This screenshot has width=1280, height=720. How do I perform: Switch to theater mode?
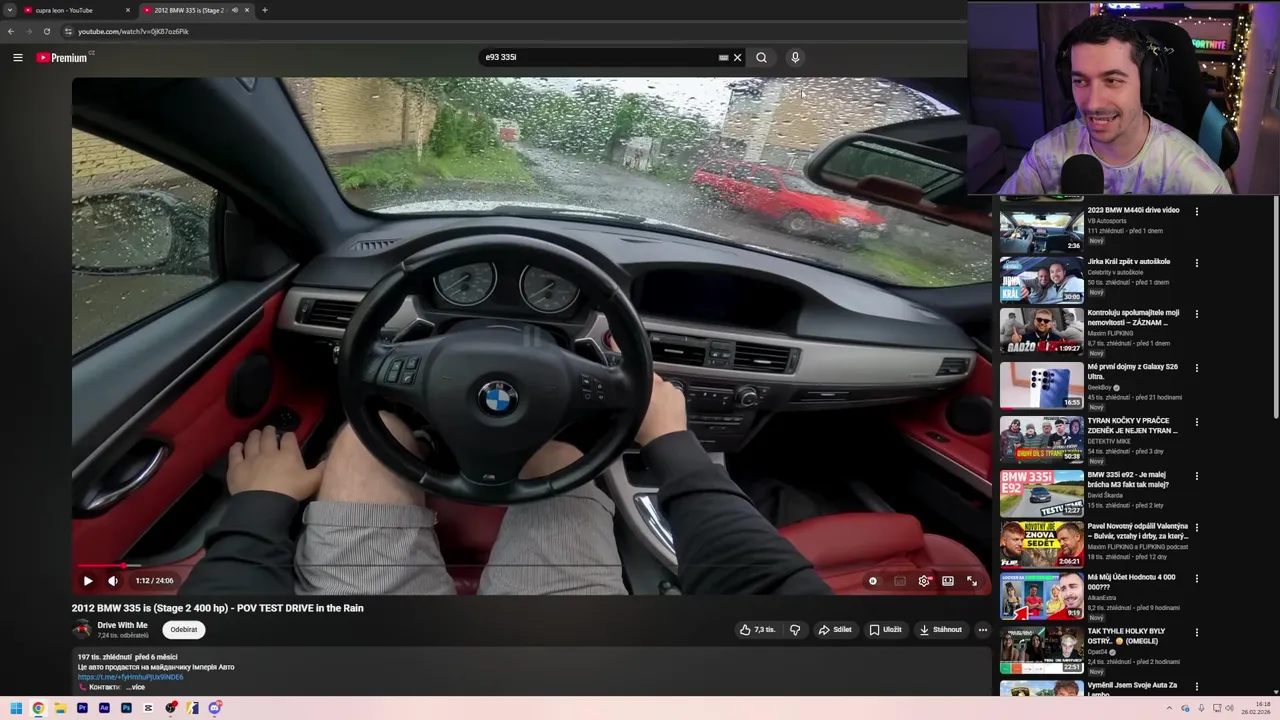(948, 581)
